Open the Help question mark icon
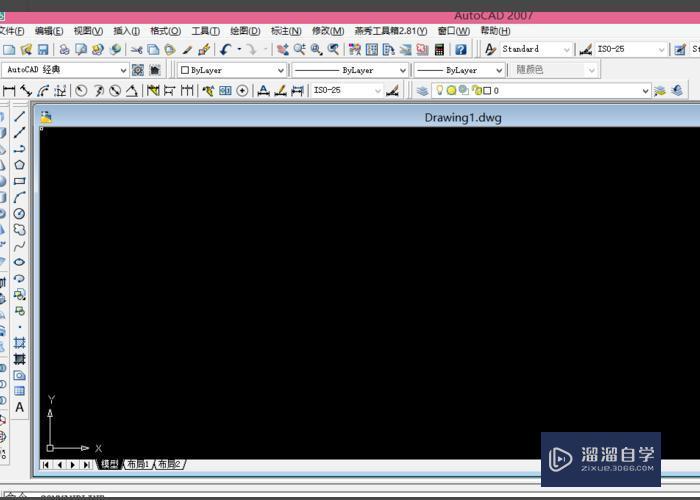Viewport: 700px width, 500px height. pos(461,49)
